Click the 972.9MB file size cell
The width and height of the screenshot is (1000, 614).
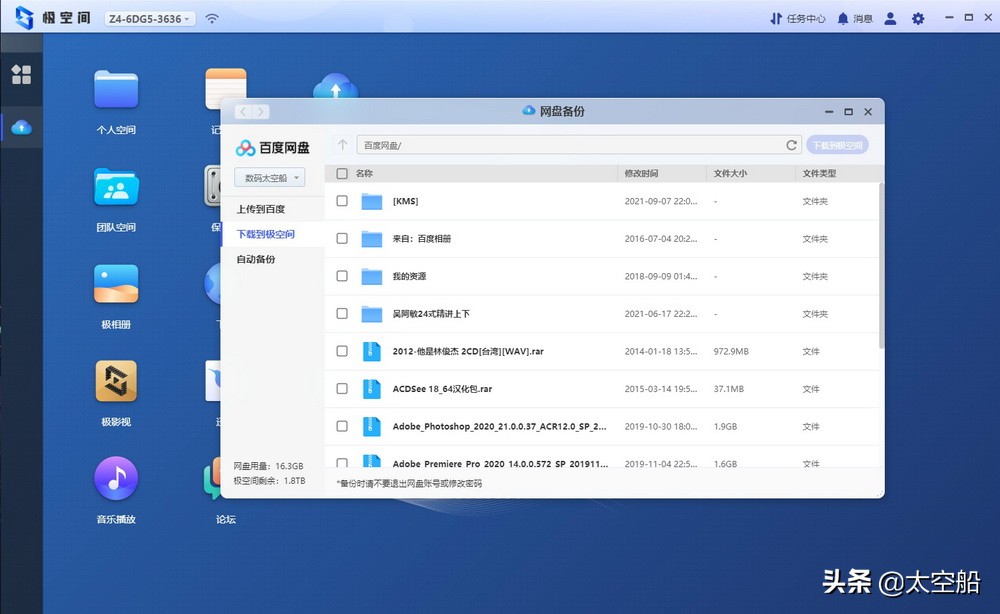tap(731, 351)
